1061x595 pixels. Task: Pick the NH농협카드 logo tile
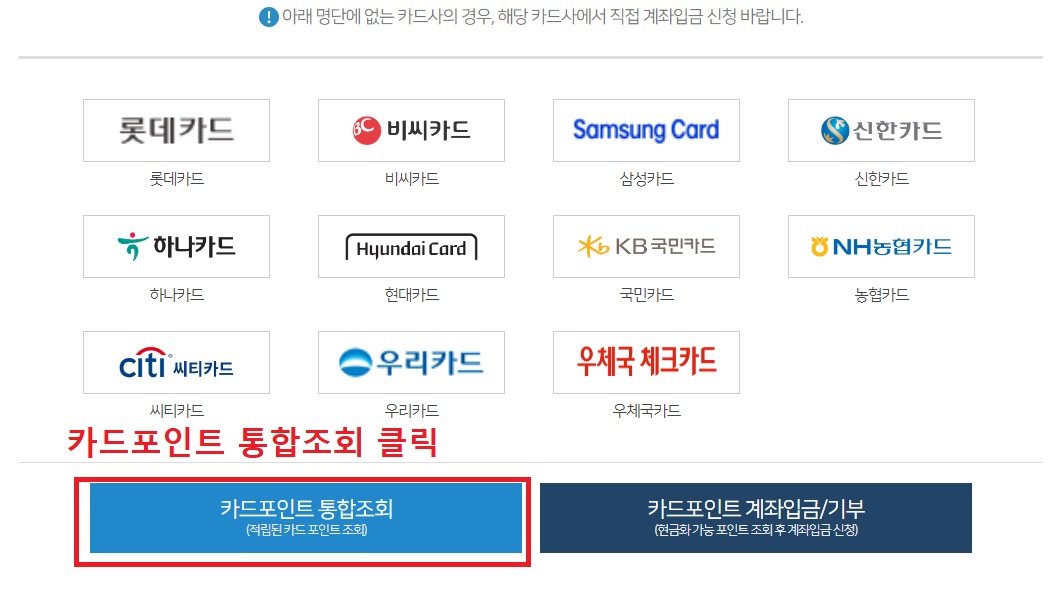[881, 246]
